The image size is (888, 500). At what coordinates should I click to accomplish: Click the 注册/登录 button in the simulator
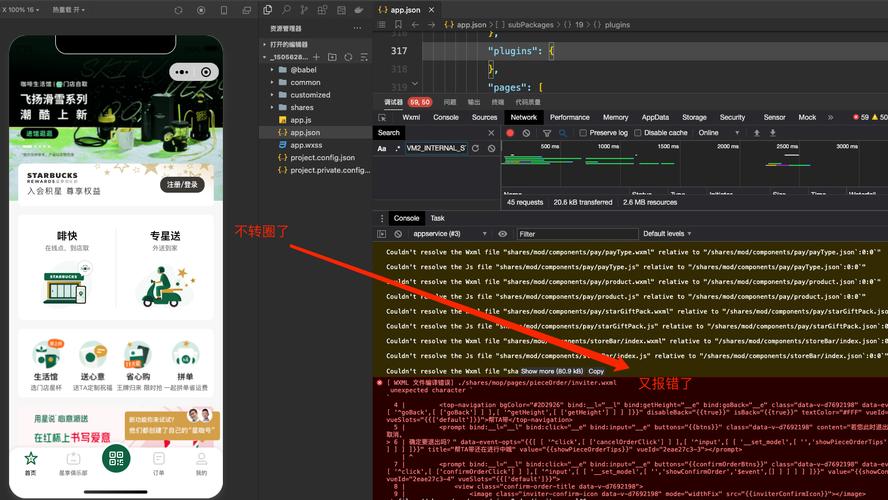[182, 185]
